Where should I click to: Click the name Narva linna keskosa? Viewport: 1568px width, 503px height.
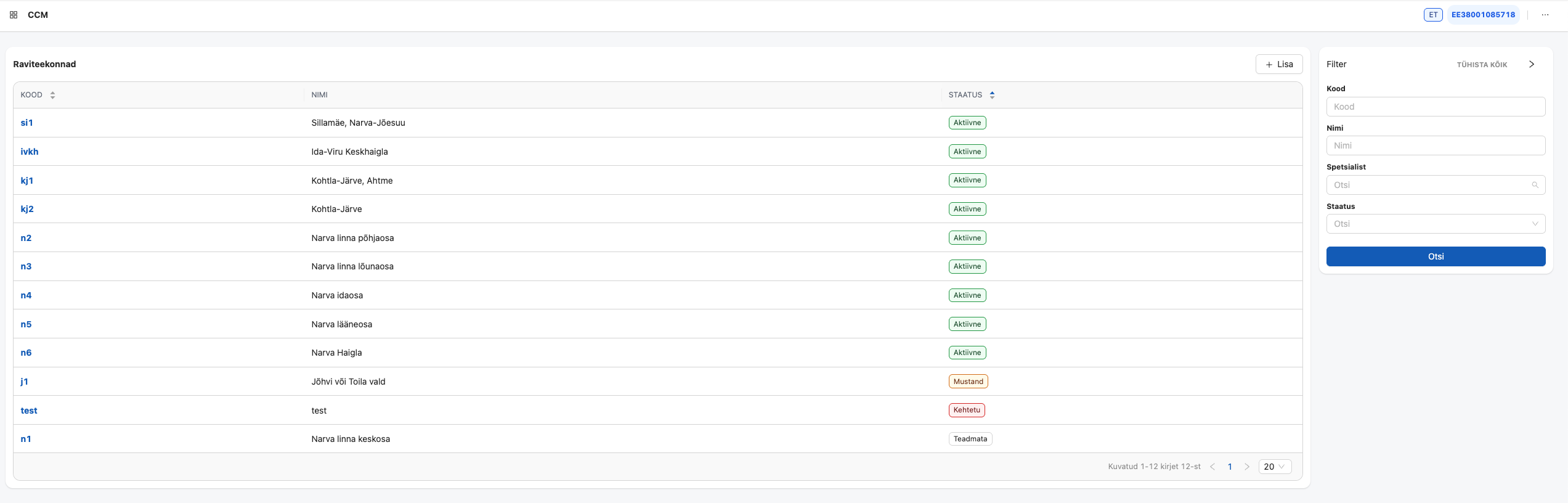pyautogui.click(x=351, y=439)
